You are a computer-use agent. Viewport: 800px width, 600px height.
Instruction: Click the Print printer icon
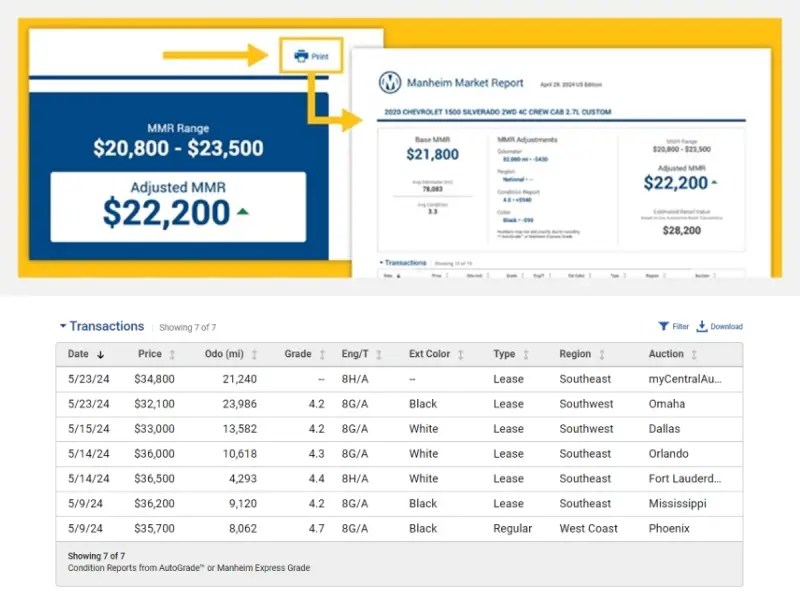tap(300, 57)
